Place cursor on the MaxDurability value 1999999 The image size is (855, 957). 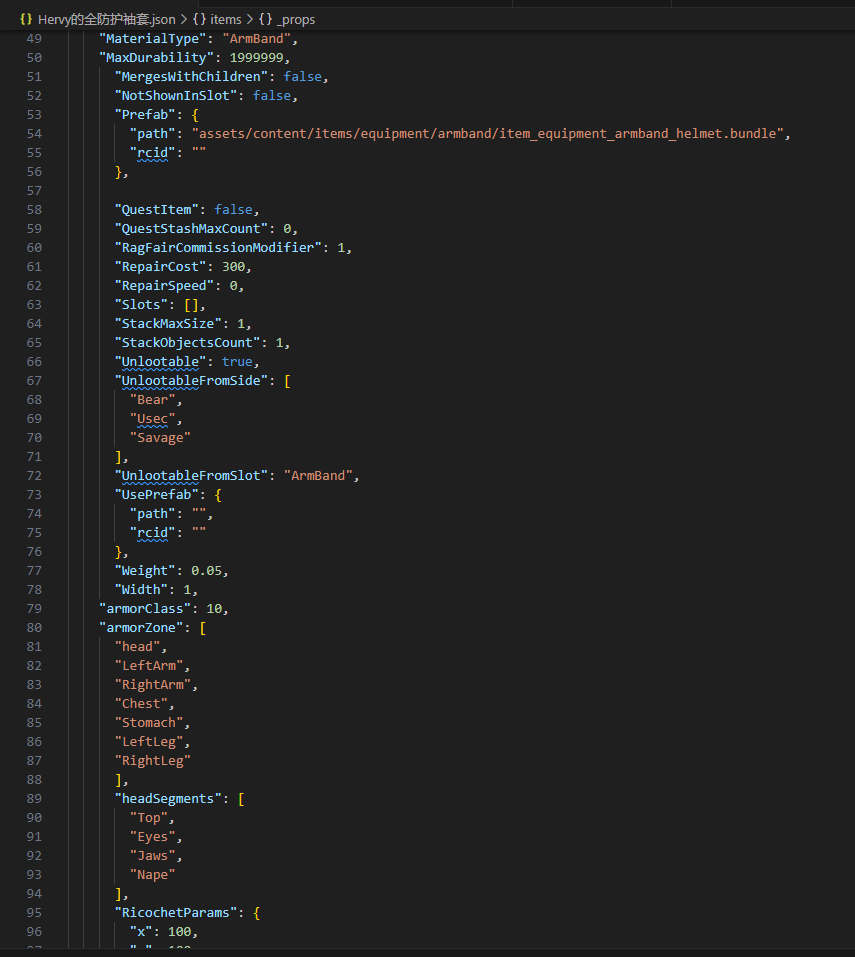259,57
